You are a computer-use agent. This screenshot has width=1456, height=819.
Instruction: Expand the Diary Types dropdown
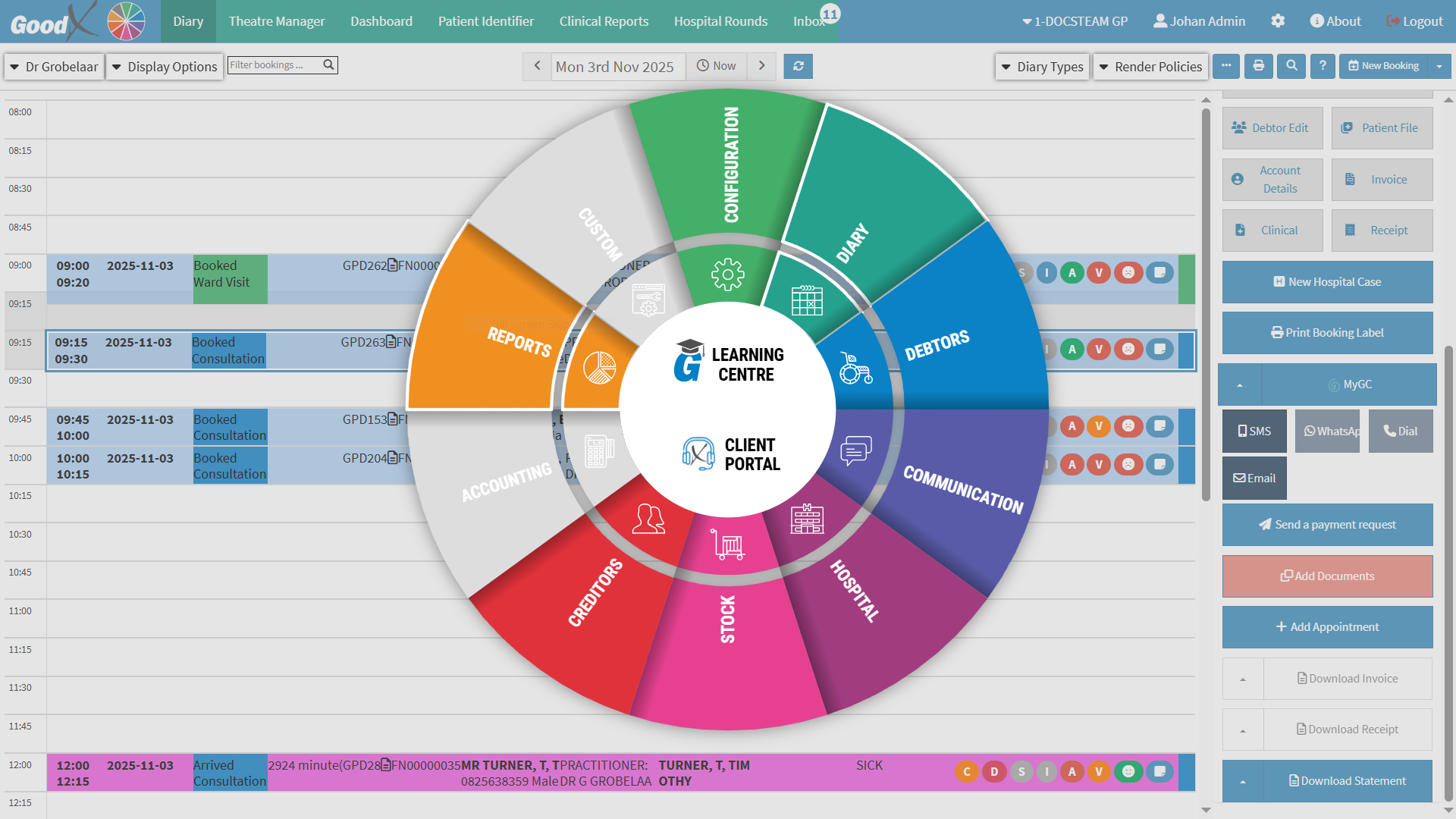click(1042, 67)
